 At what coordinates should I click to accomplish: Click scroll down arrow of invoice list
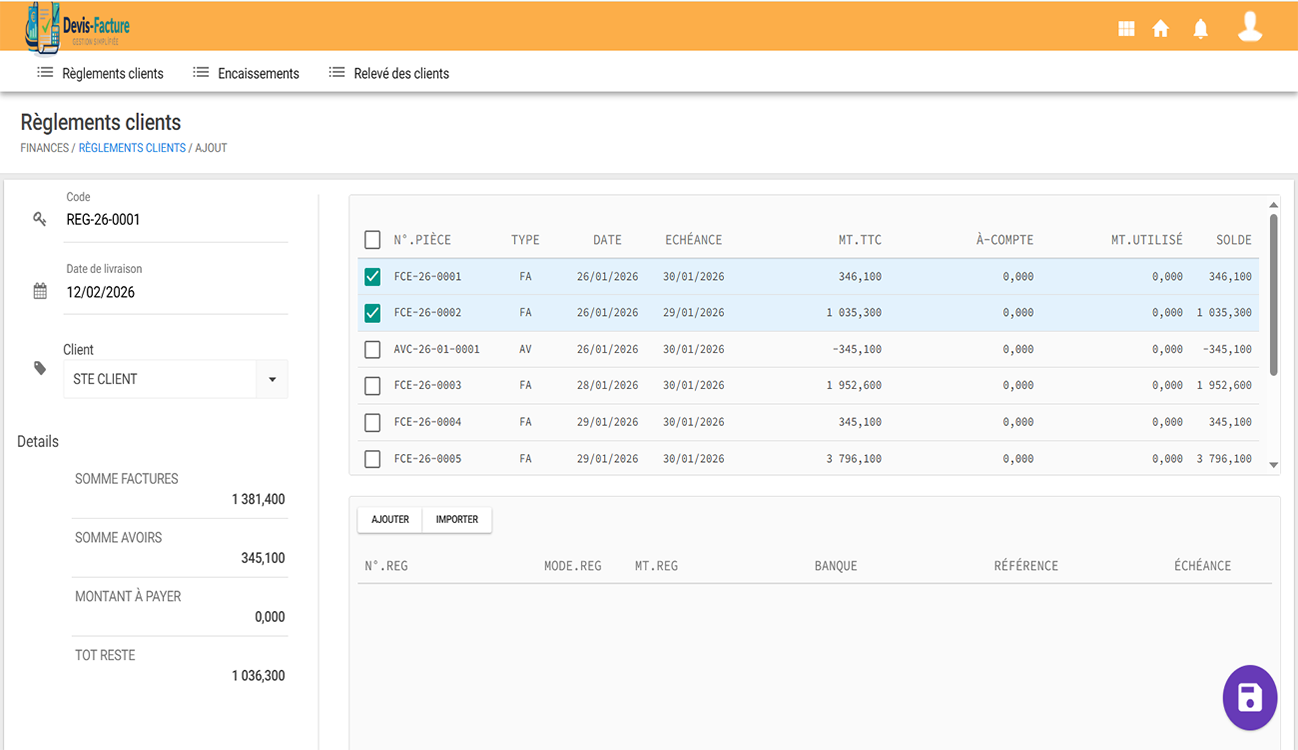coord(1273,465)
